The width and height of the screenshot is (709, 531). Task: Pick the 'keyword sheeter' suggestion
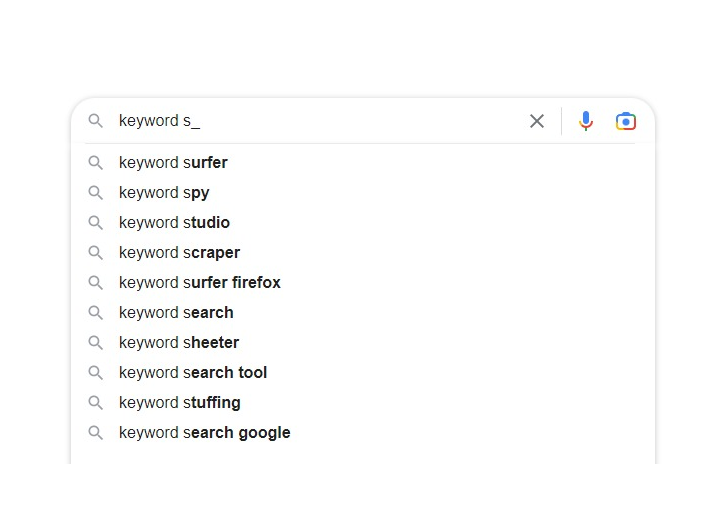click(179, 342)
